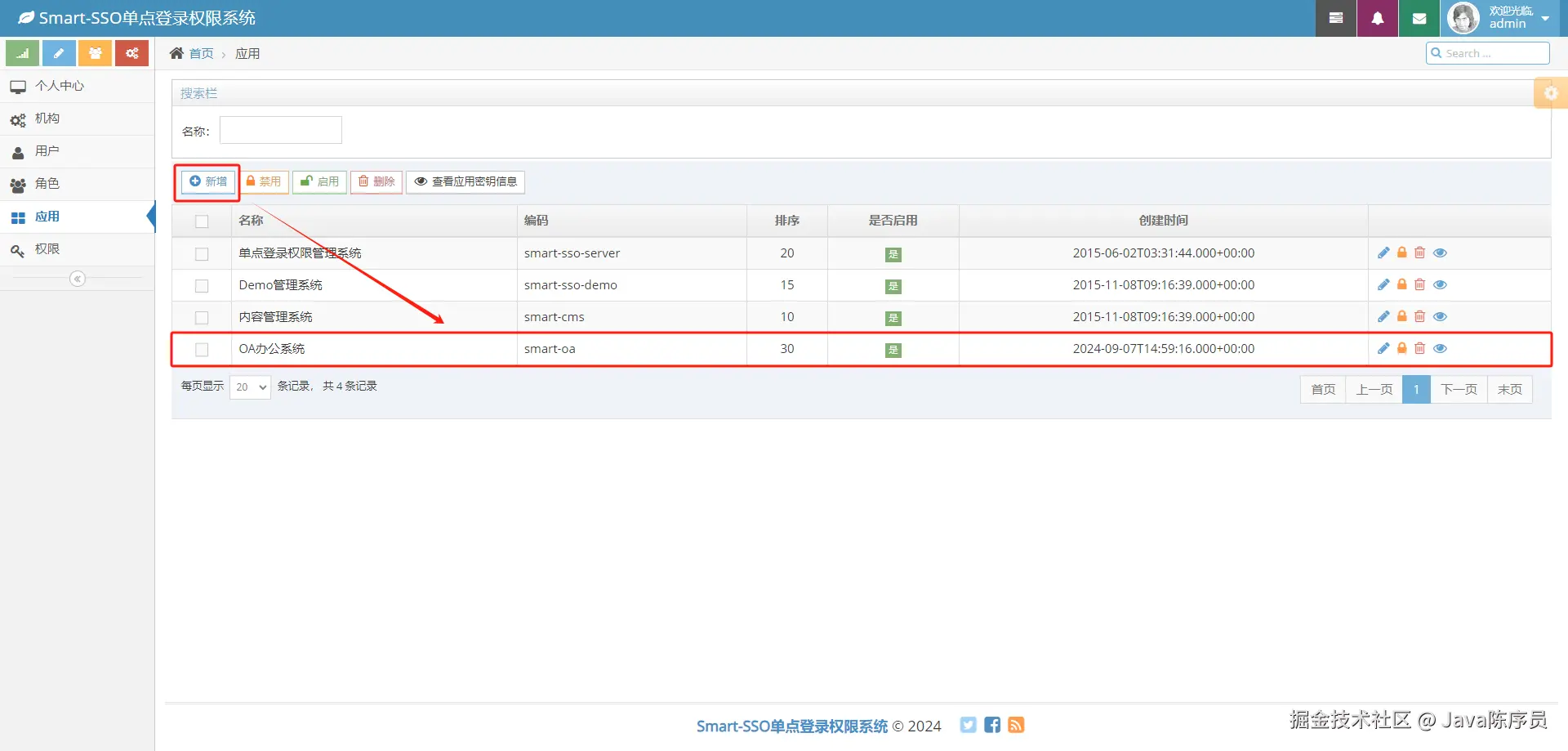This screenshot has height=751, width=1568.
Task: Edit the Demo管理系统 row
Action: click(1383, 284)
